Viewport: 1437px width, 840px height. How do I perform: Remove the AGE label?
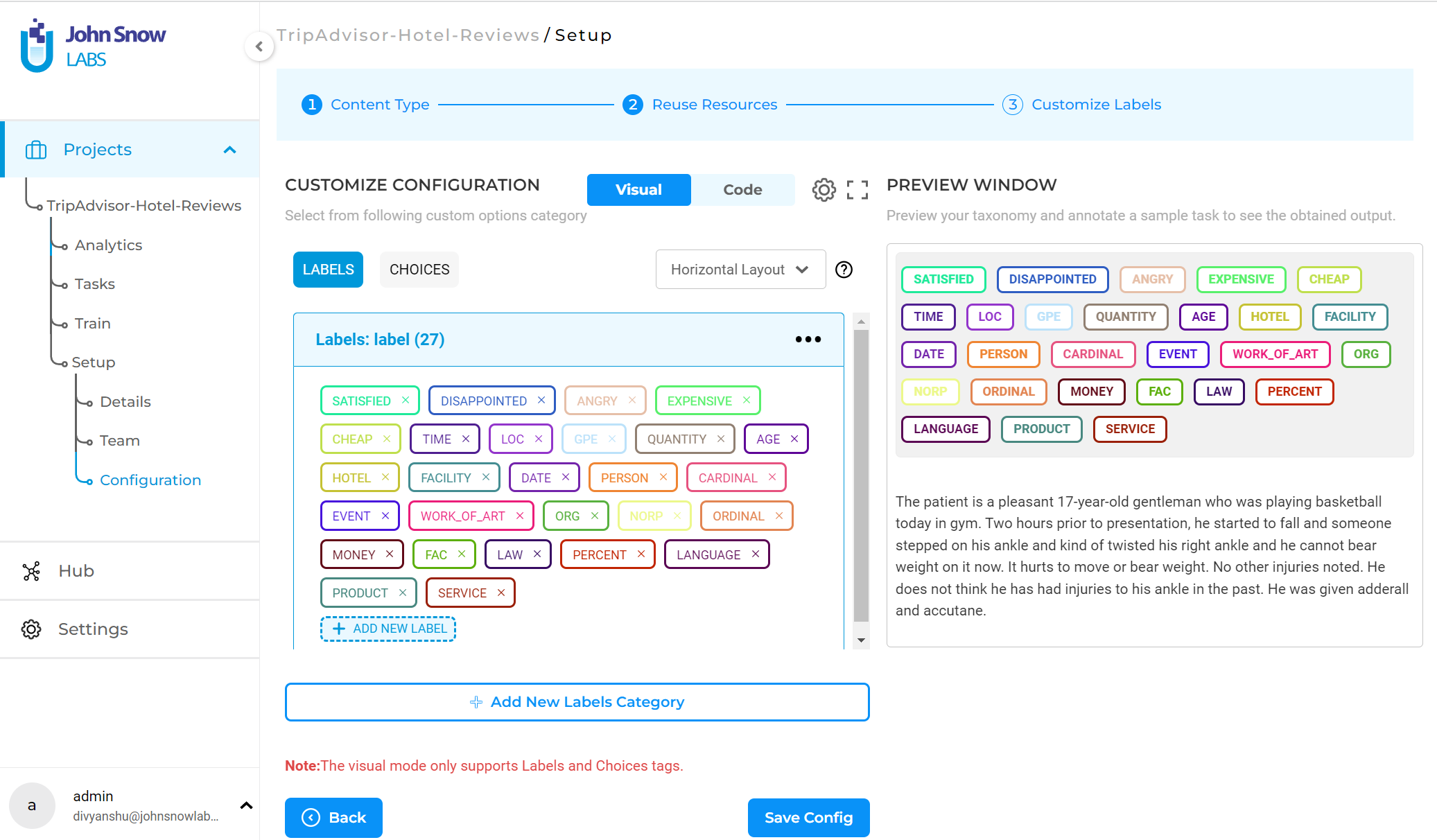point(794,439)
